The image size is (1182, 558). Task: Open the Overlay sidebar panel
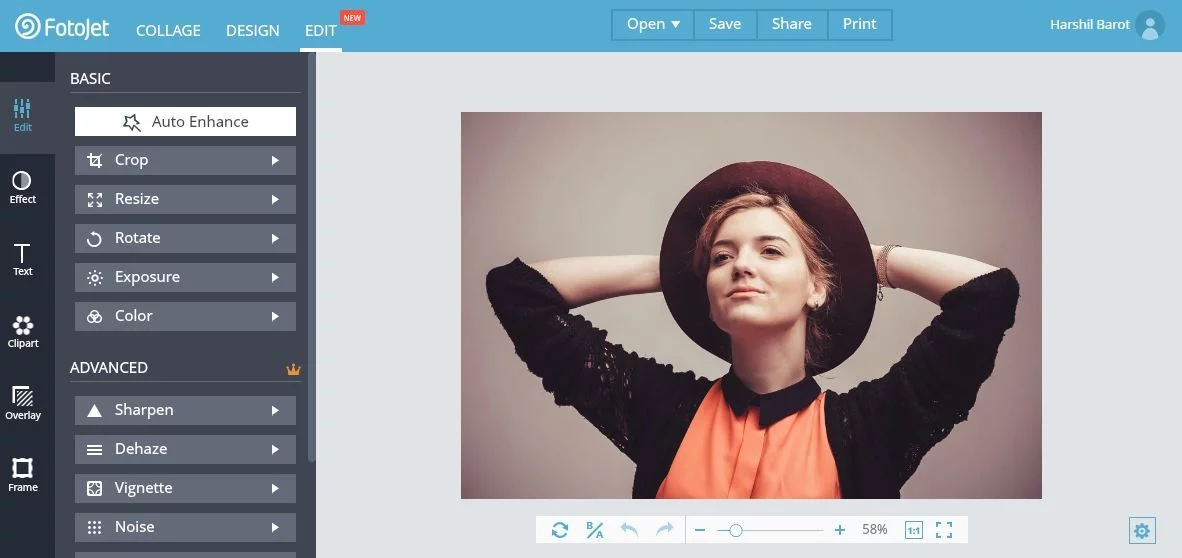23,403
